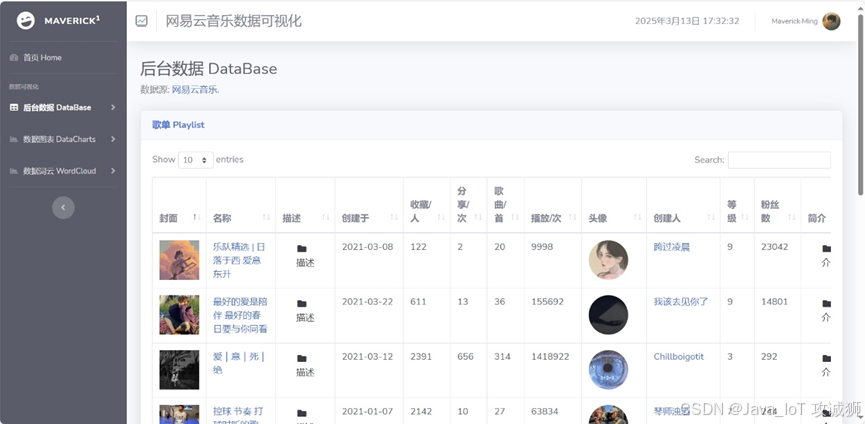Open creator Chillboigotit profile link

point(679,357)
